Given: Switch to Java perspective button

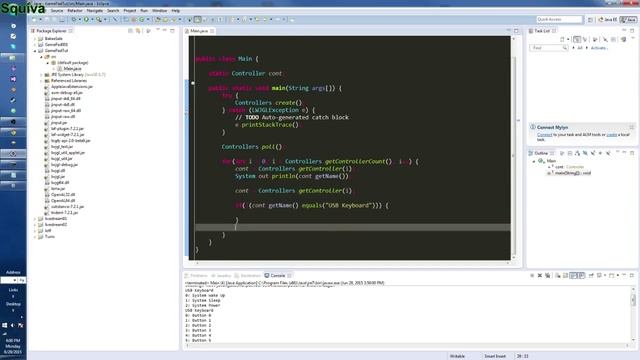Looking at the screenshot, I should pos(629,19).
